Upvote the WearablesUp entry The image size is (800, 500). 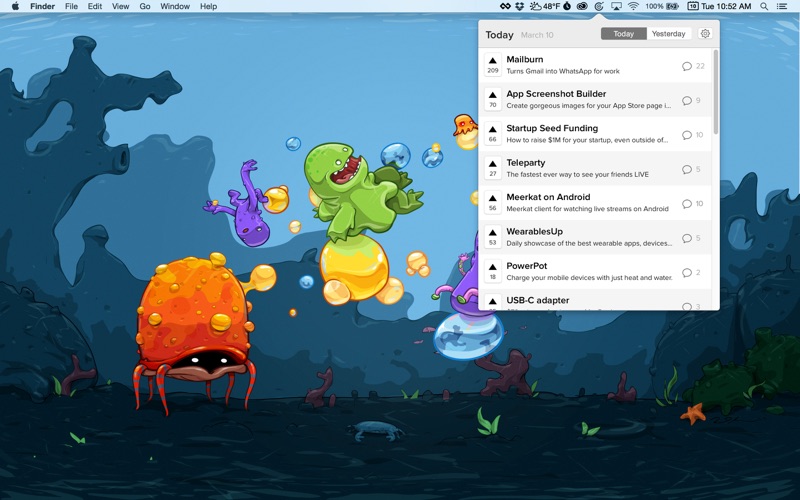click(x=492, y=237)
